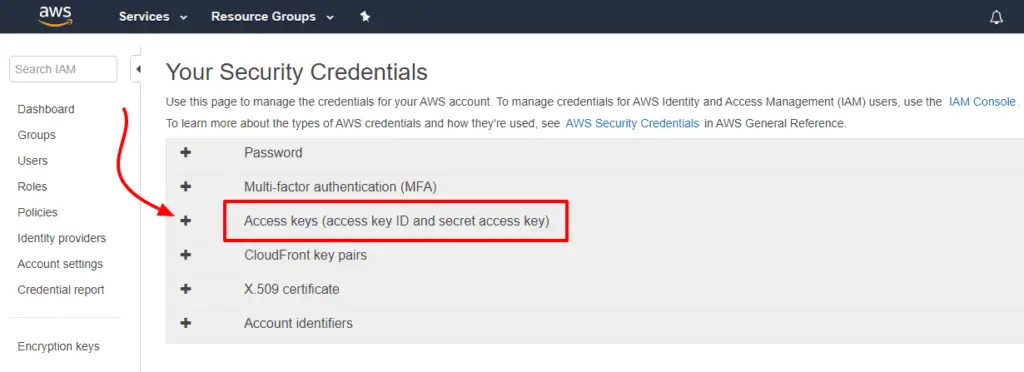Open the Services dropdown menu
Image resolution: width=1024 pixels, height=372 pixels.
[153, 17]
